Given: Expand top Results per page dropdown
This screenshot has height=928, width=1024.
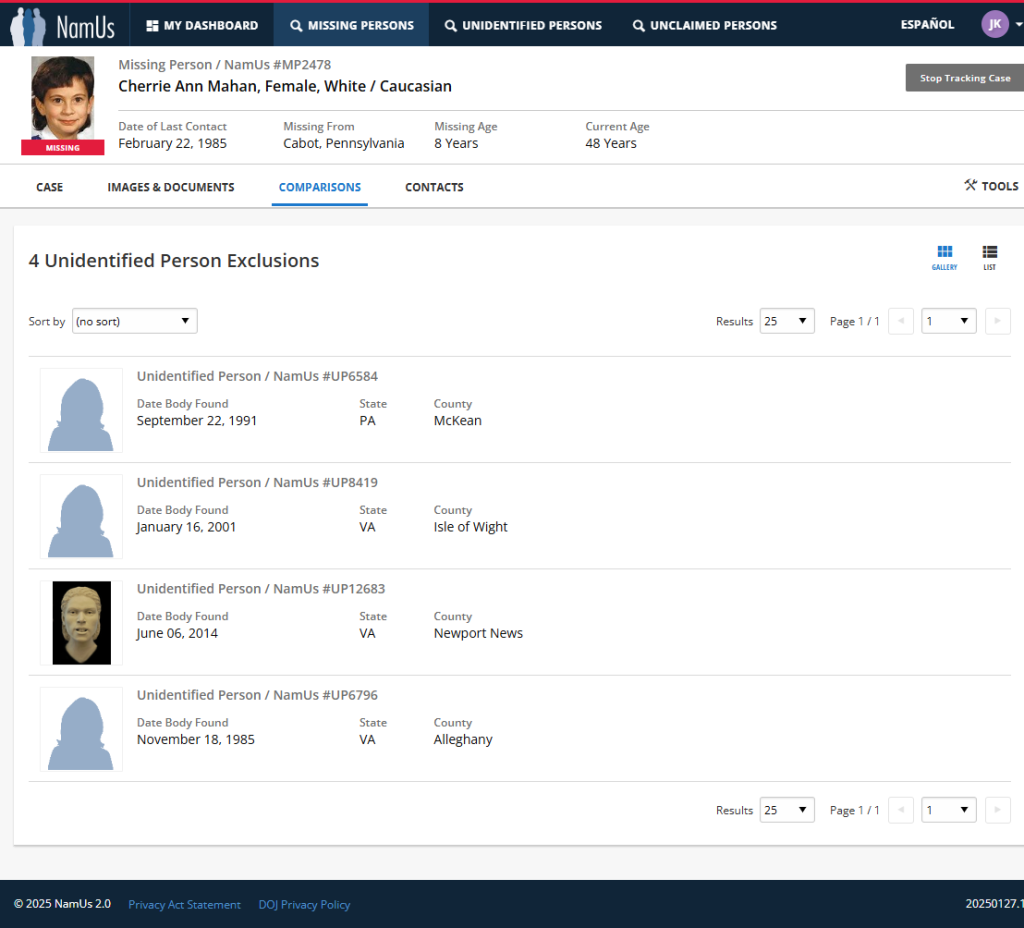Looking at the screenshot, I should (787, 321).
